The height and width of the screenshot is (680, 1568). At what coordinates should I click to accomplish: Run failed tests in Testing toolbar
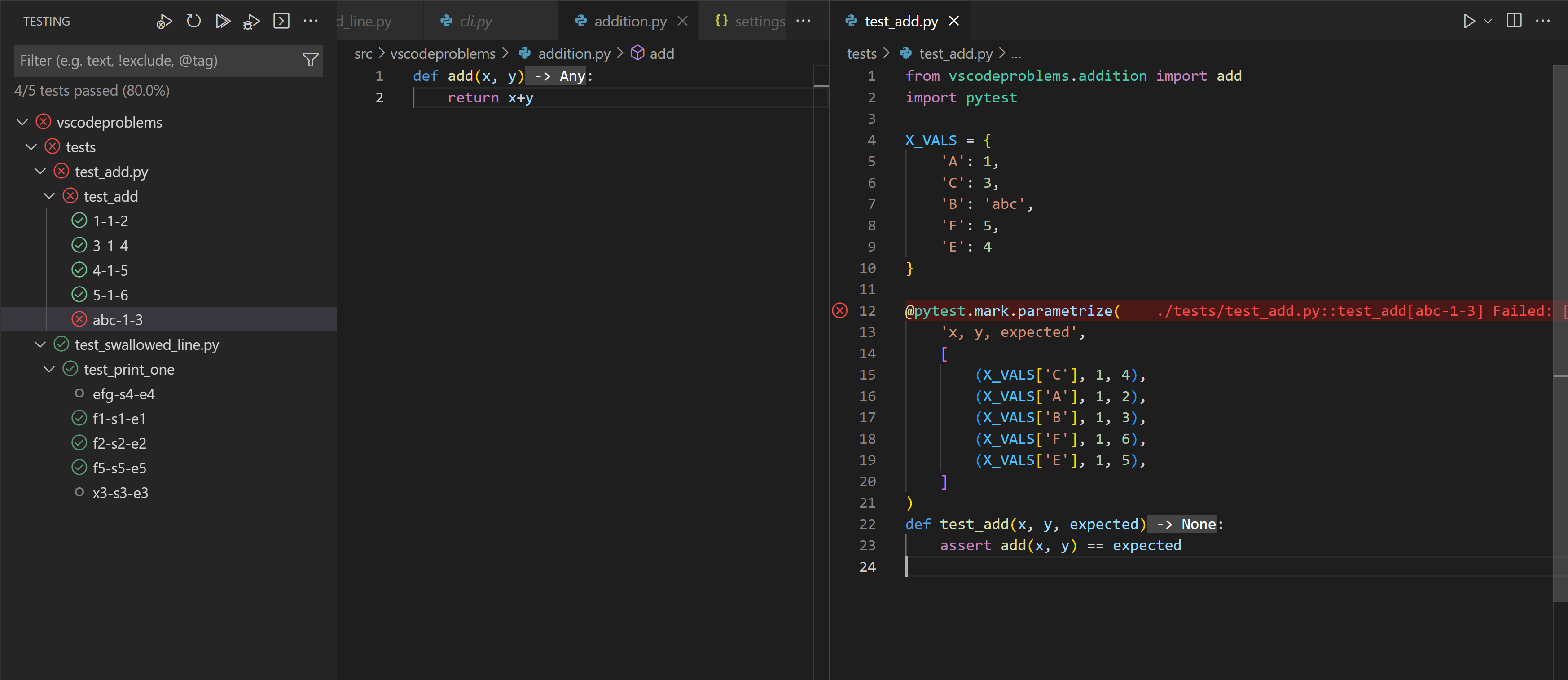click(164, 21)
